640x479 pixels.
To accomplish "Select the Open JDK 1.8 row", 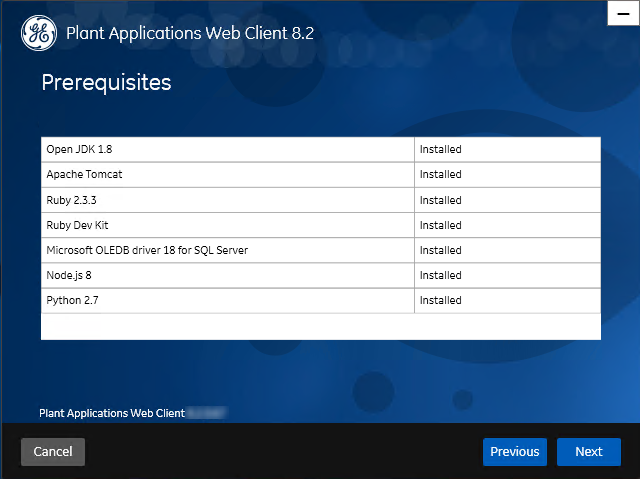I will (321, 149).
